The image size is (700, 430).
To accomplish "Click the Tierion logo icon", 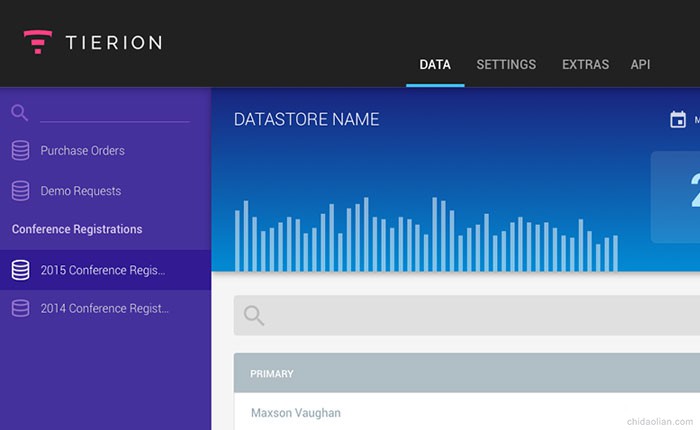I will point(38,42).
